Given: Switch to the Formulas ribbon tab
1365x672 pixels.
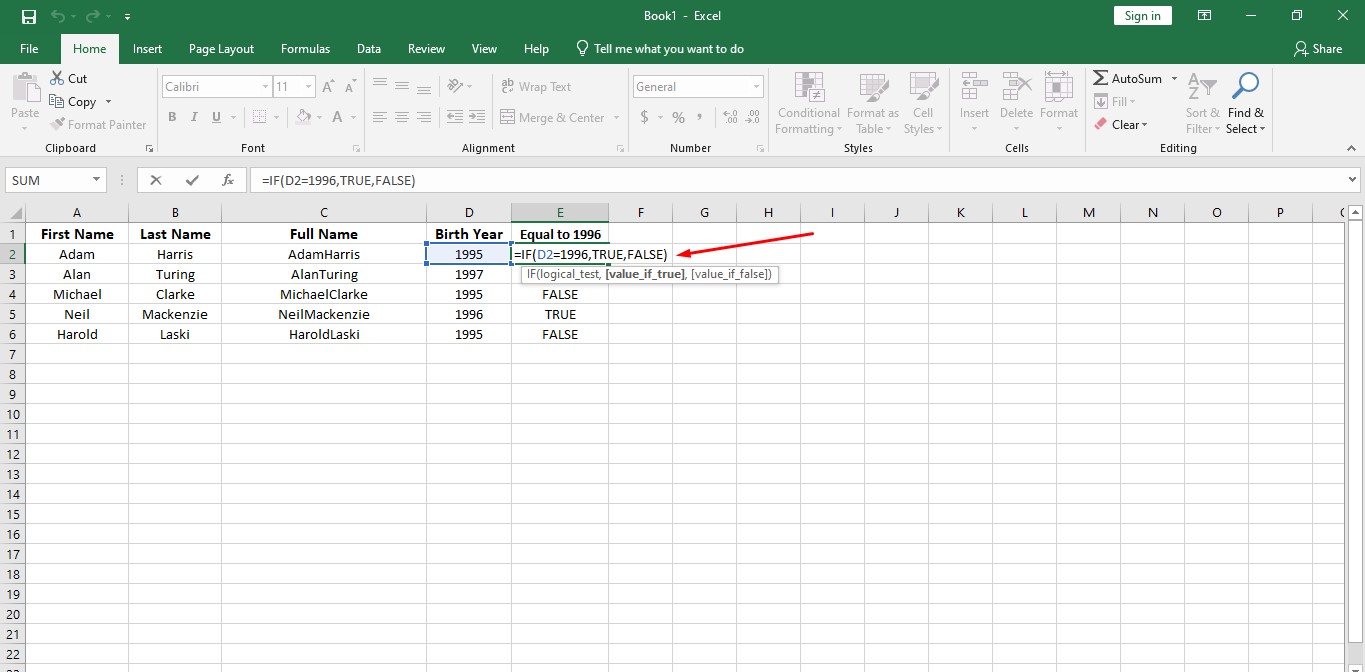Looking at the screenshot, I should pos(305,48).
